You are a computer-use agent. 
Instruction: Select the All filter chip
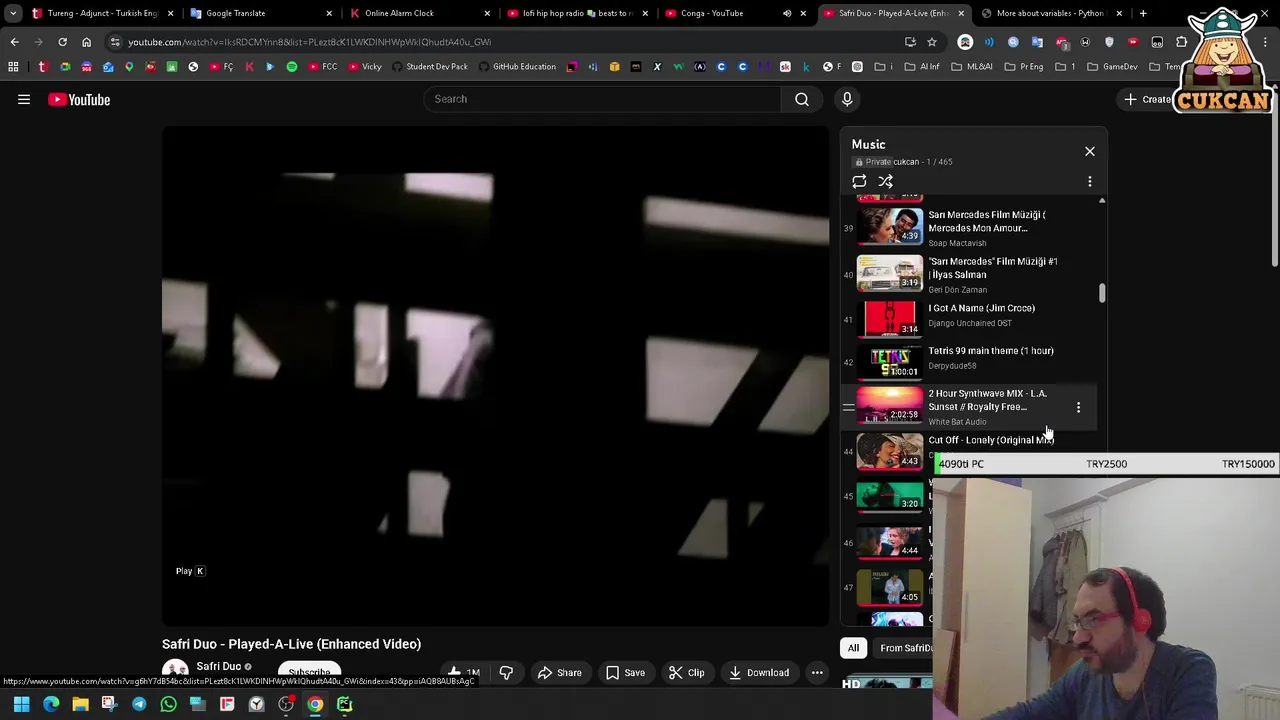(x=853, y=648)
